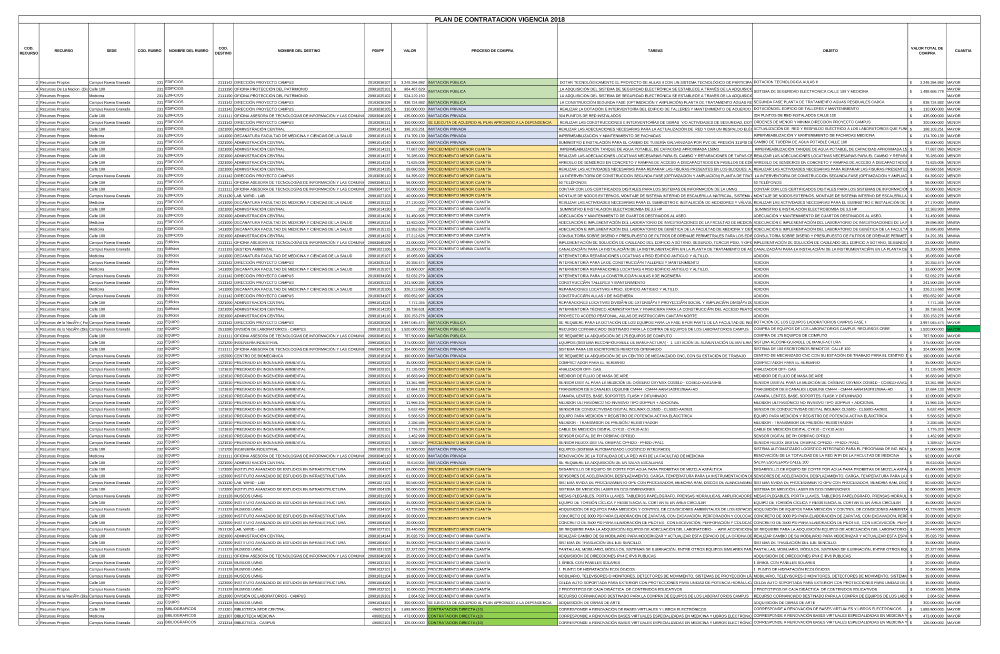This screenshot has width=1000, height=654.
Task: Select the NOMBRE DEL RUBRO header
Action: tap(187, 49)
